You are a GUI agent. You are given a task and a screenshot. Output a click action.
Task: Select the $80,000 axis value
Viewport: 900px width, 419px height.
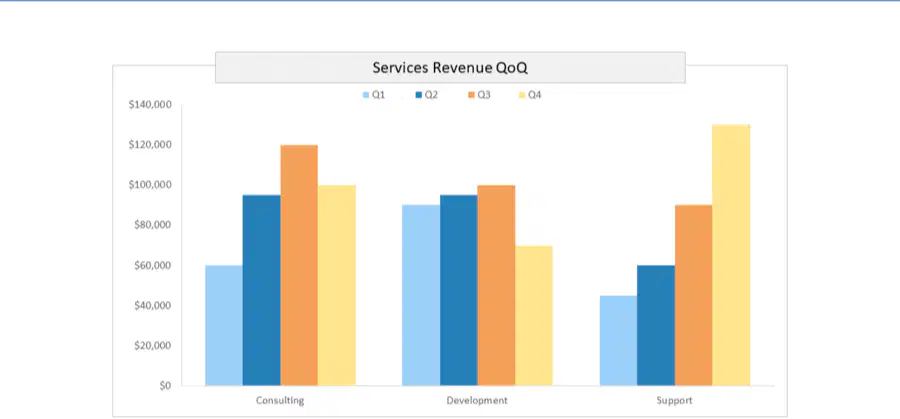tap(153, 225)
